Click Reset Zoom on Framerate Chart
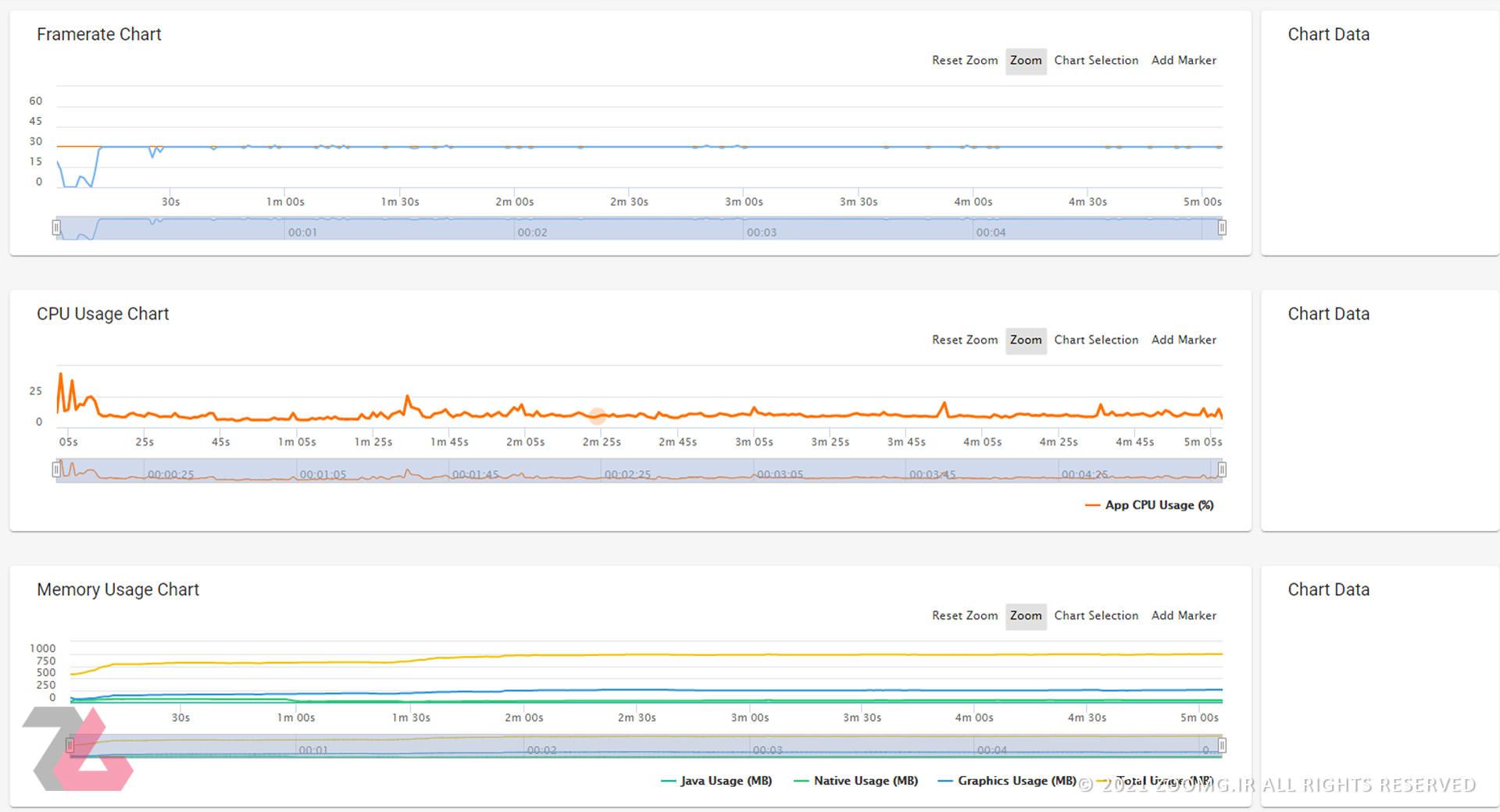Image resolution: width=1500 pixels, height=812 pixels. pos(964,60)
